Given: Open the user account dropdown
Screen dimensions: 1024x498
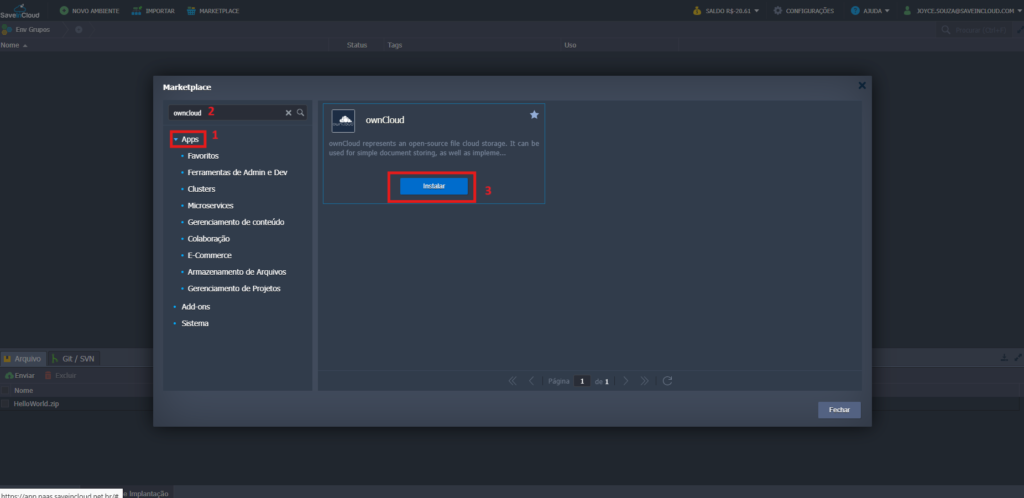Looking at the screenshot, I should pos(963,10).
